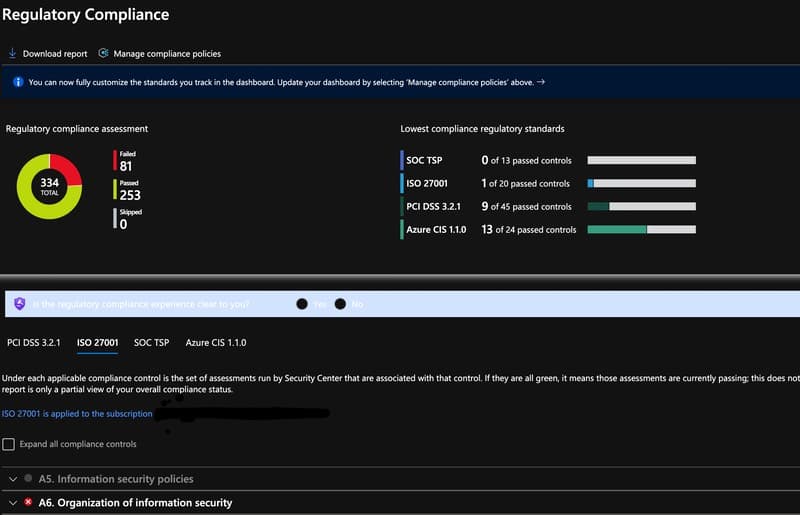Image resolution: width=800 pixels, height=515 pixels.
Task: Click 'Regulatory compliance assessment' heading
Action: point(77,129)
